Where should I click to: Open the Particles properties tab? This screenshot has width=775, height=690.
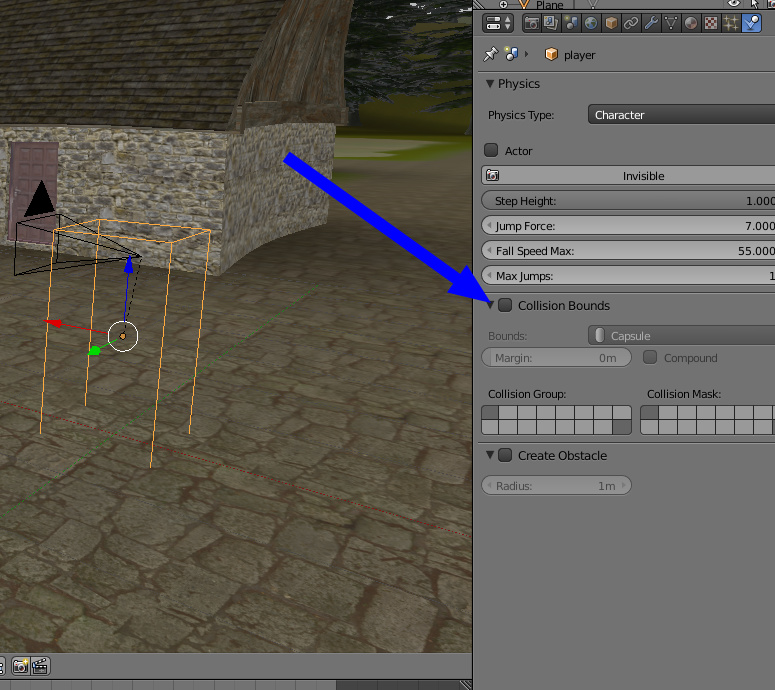(x=731, y=23)
